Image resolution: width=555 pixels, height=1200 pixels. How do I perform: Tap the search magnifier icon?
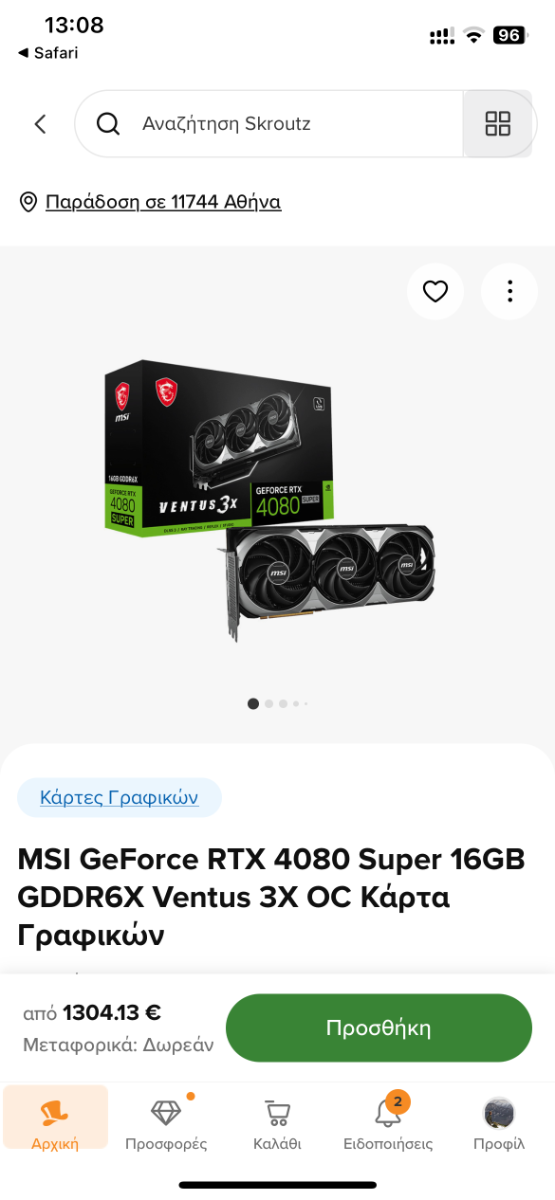pos(107,124)
